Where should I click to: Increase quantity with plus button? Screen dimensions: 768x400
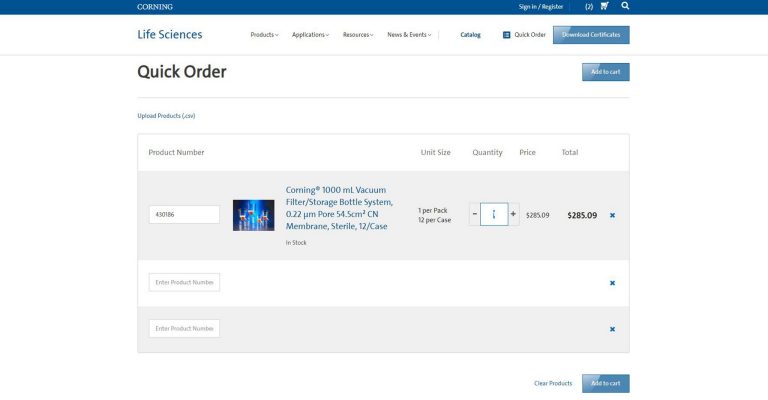click(x=513, y=214)
